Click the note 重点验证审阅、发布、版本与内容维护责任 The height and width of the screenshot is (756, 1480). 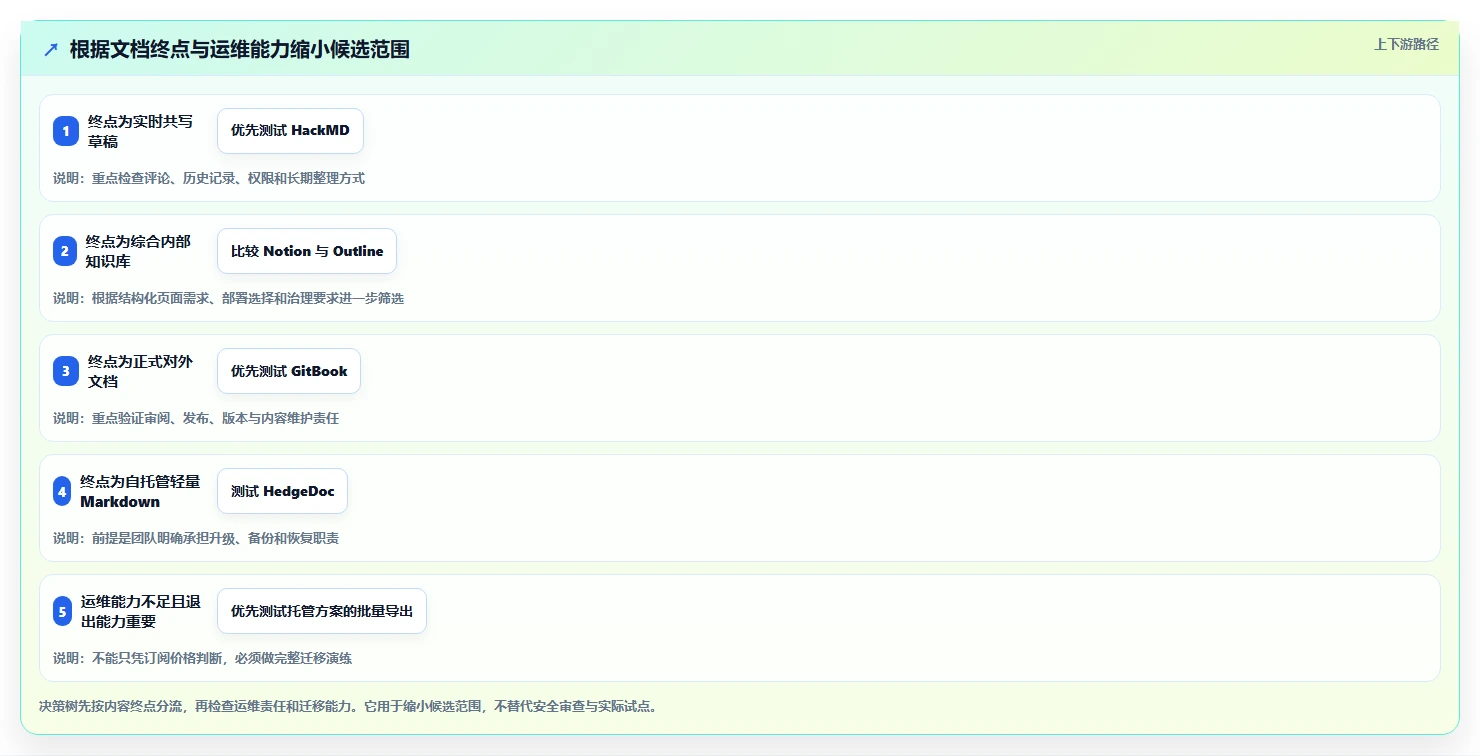click(x=196, y=418)
